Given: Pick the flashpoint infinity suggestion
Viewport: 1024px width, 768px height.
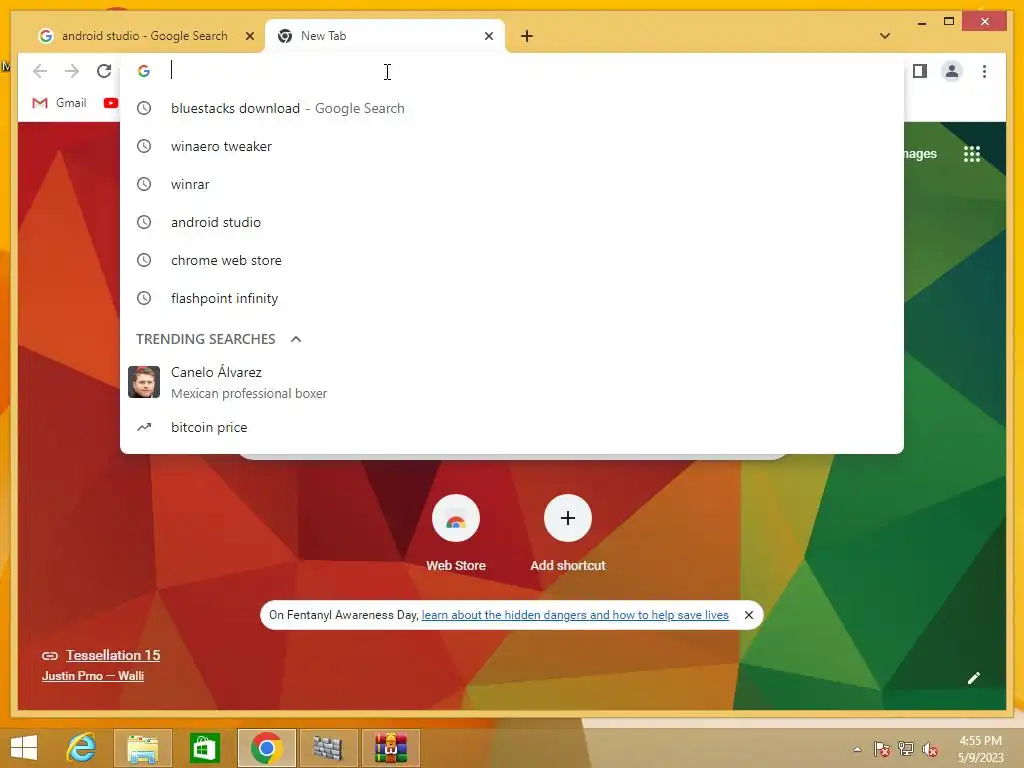Looking at the screenshot, I should (x=512, y=298).
